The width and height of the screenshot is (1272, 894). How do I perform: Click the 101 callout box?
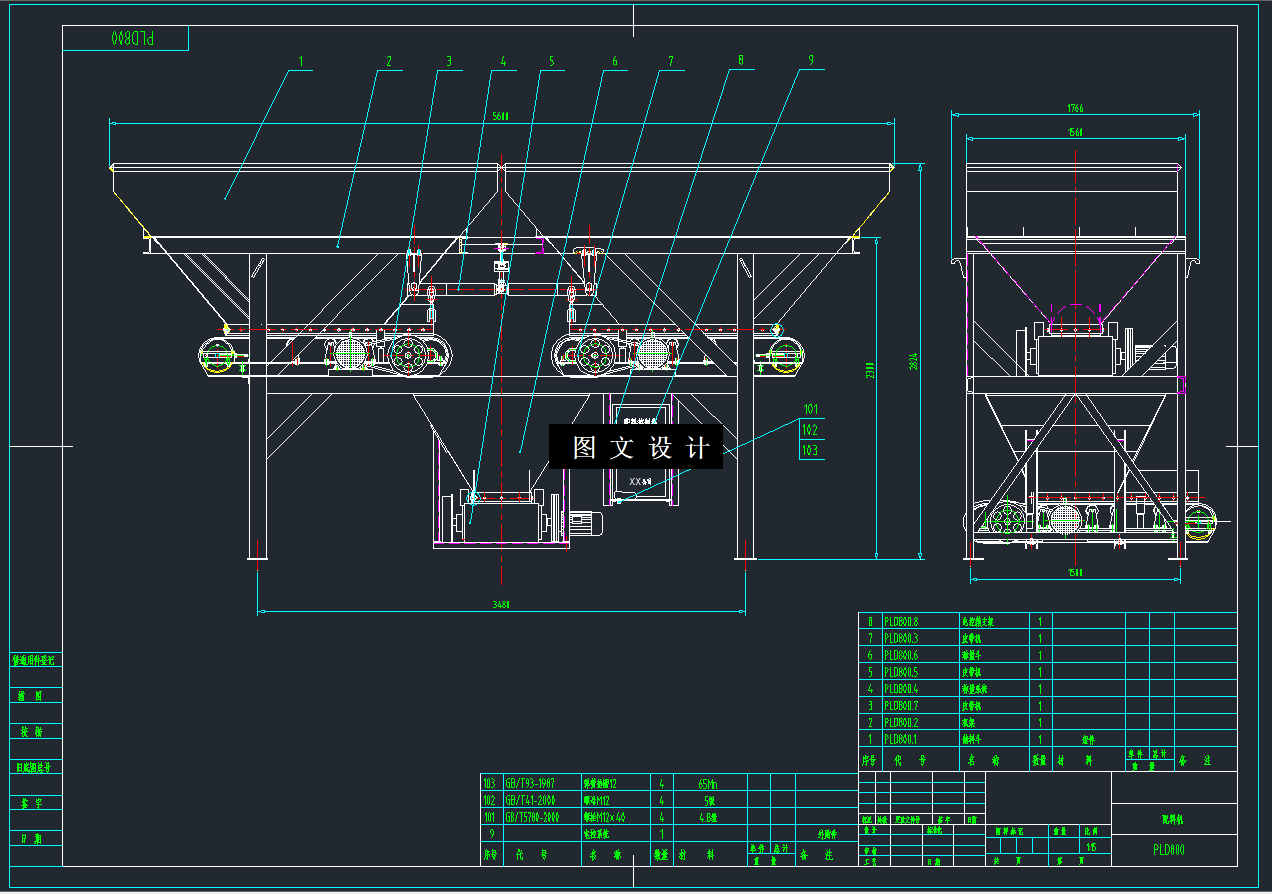click(x=811, y=409)
